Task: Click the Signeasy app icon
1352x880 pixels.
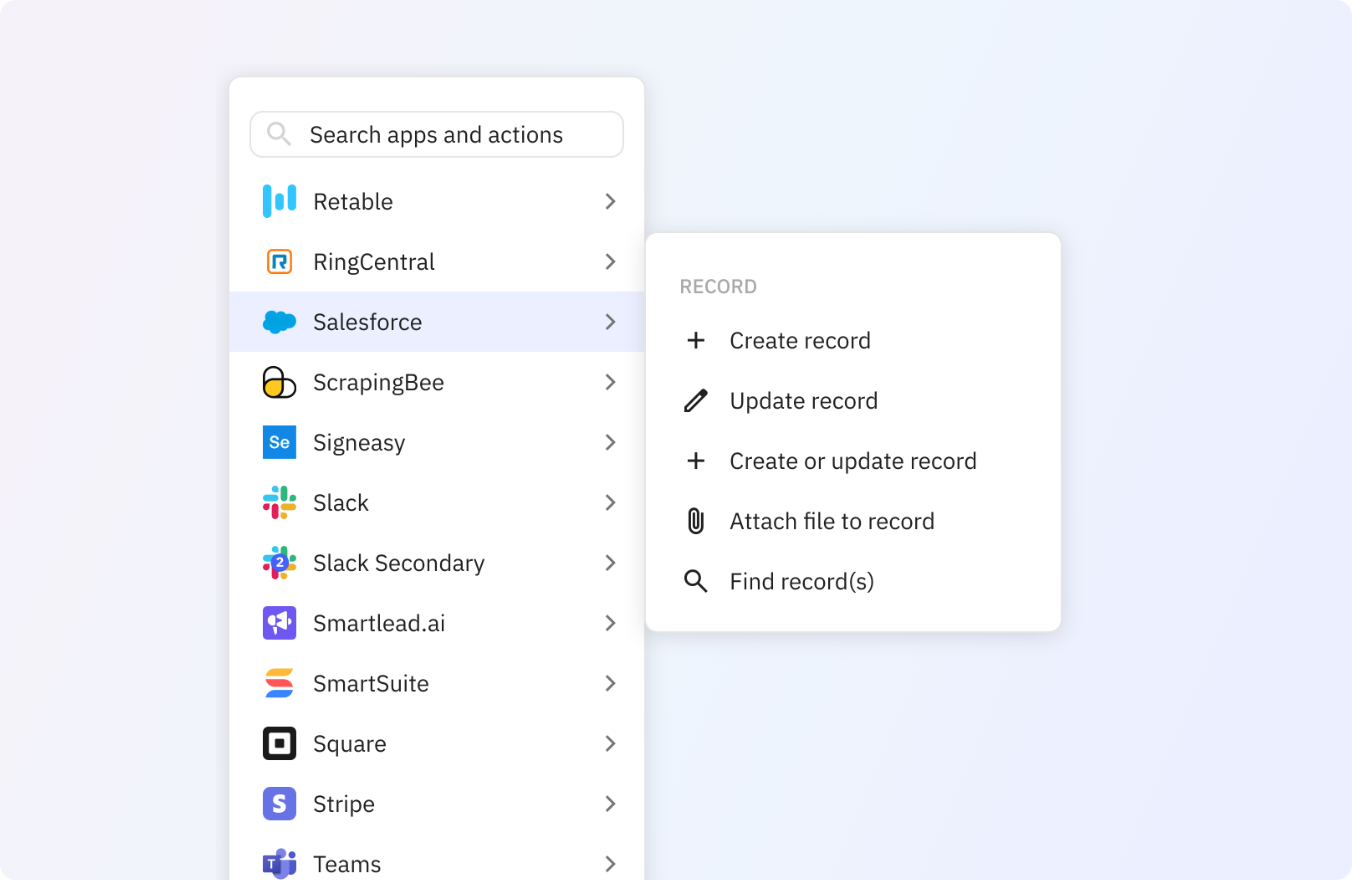Action: 279,442
